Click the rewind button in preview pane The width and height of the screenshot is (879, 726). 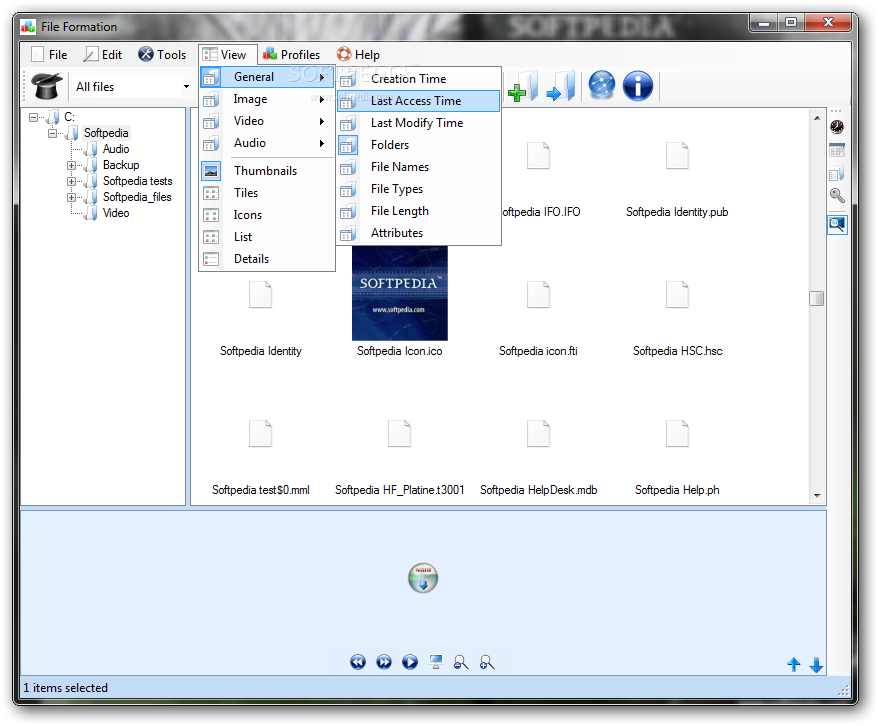point(358,662)
